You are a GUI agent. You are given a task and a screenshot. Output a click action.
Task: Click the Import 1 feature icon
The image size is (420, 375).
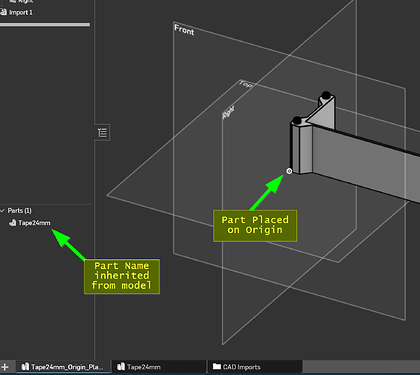(3, 12)
